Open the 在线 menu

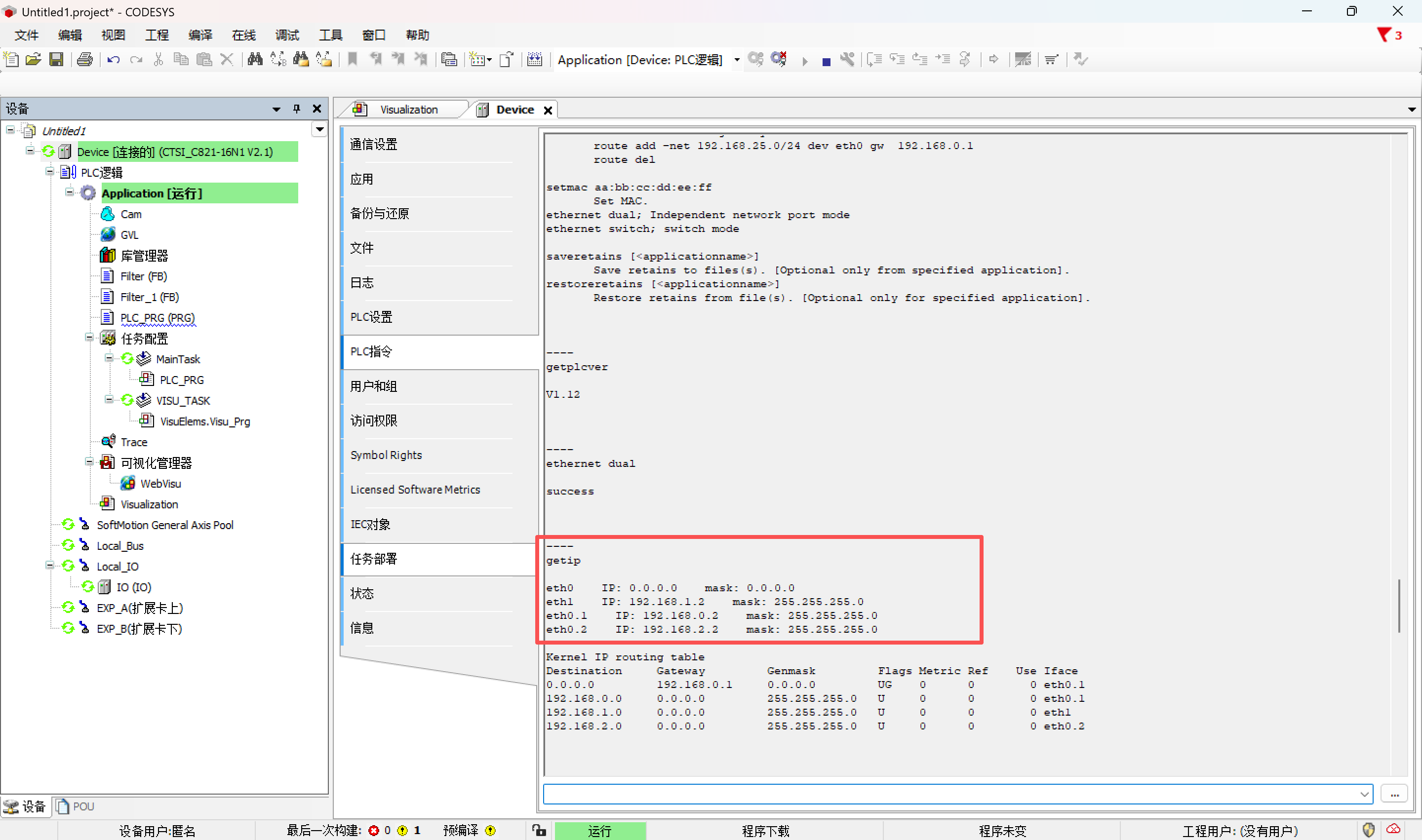point(243,35)
